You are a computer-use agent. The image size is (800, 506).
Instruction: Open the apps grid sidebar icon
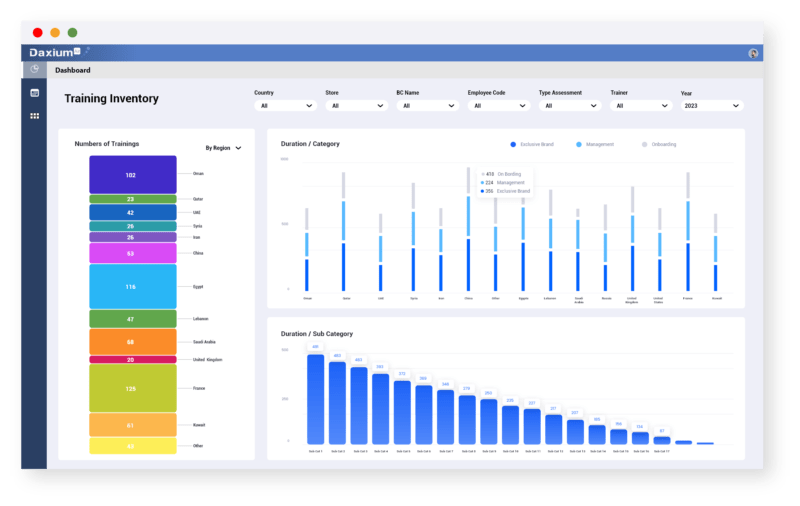34,116
